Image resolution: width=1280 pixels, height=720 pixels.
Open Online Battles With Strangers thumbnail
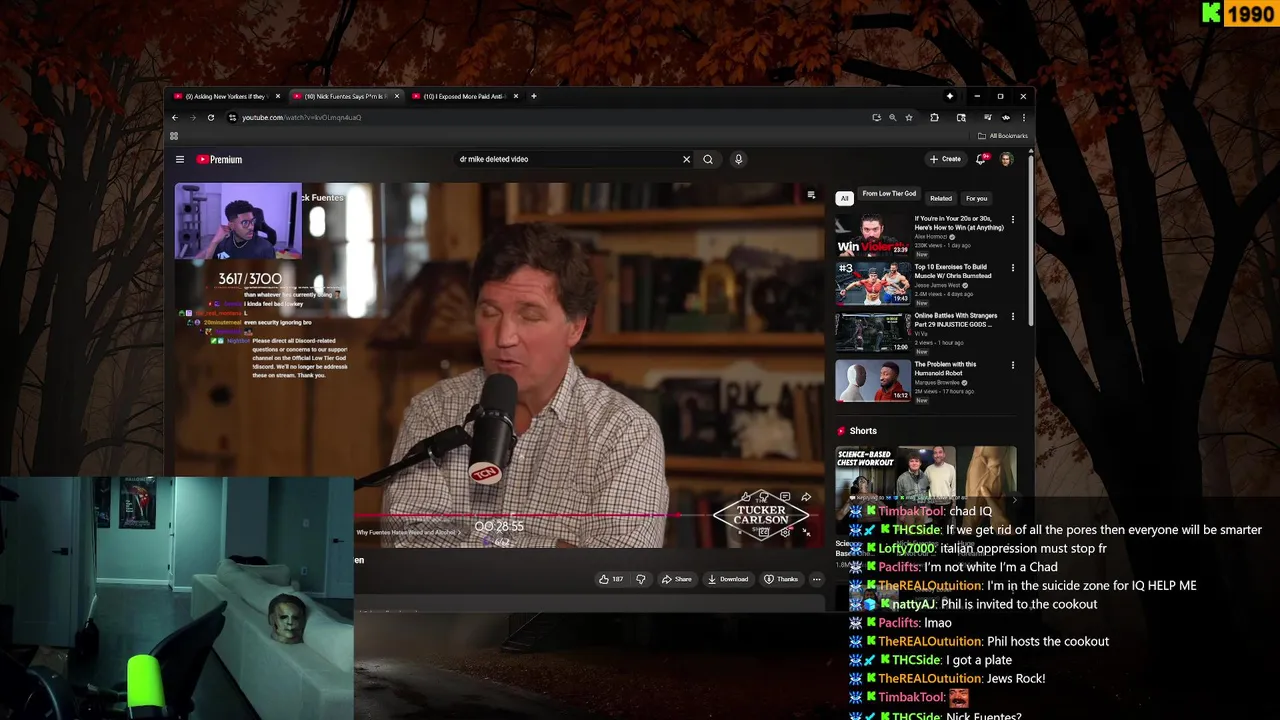(x=873, y=332)
